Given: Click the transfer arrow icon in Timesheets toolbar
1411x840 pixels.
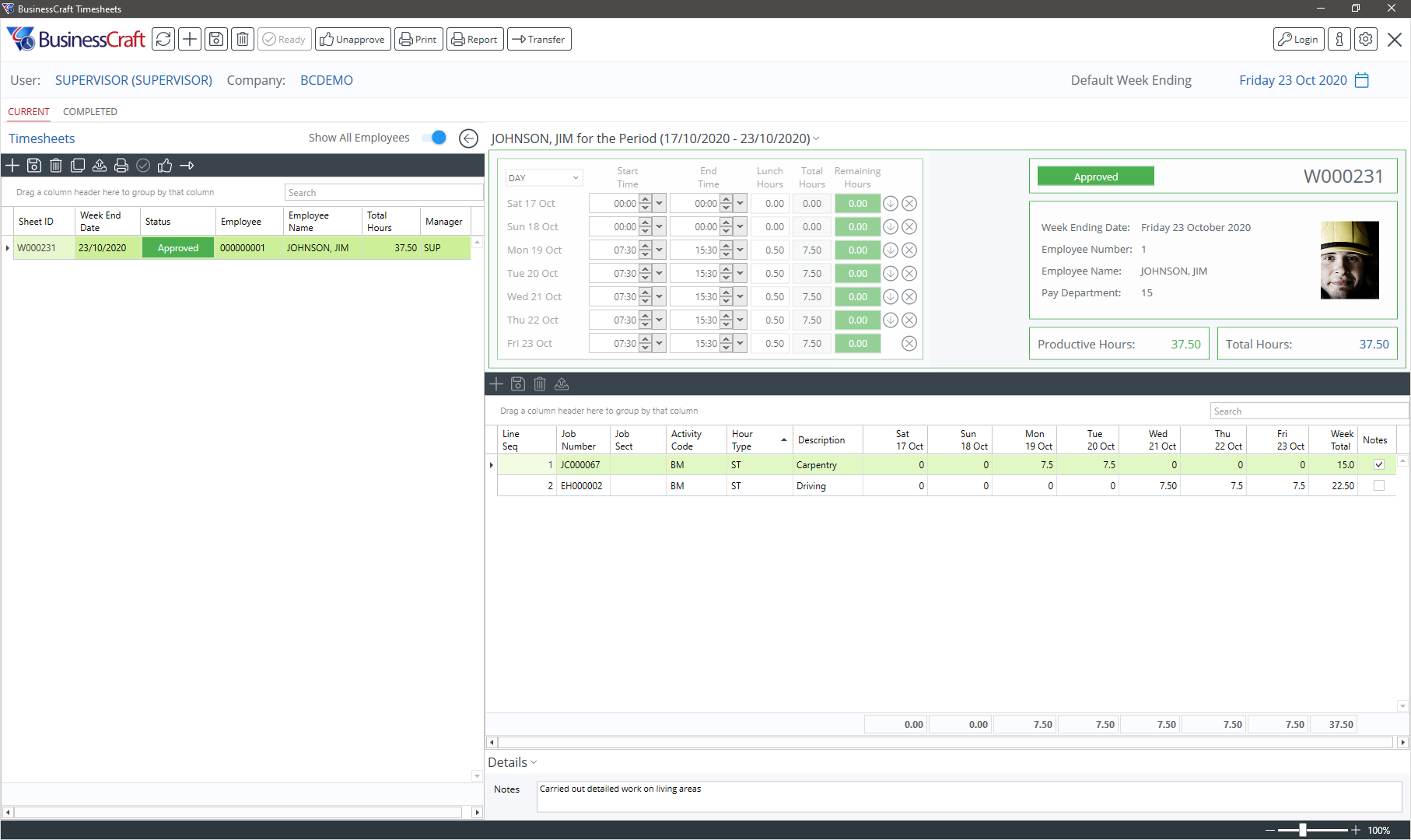Looking at the screenshot, I should [187, 166].
